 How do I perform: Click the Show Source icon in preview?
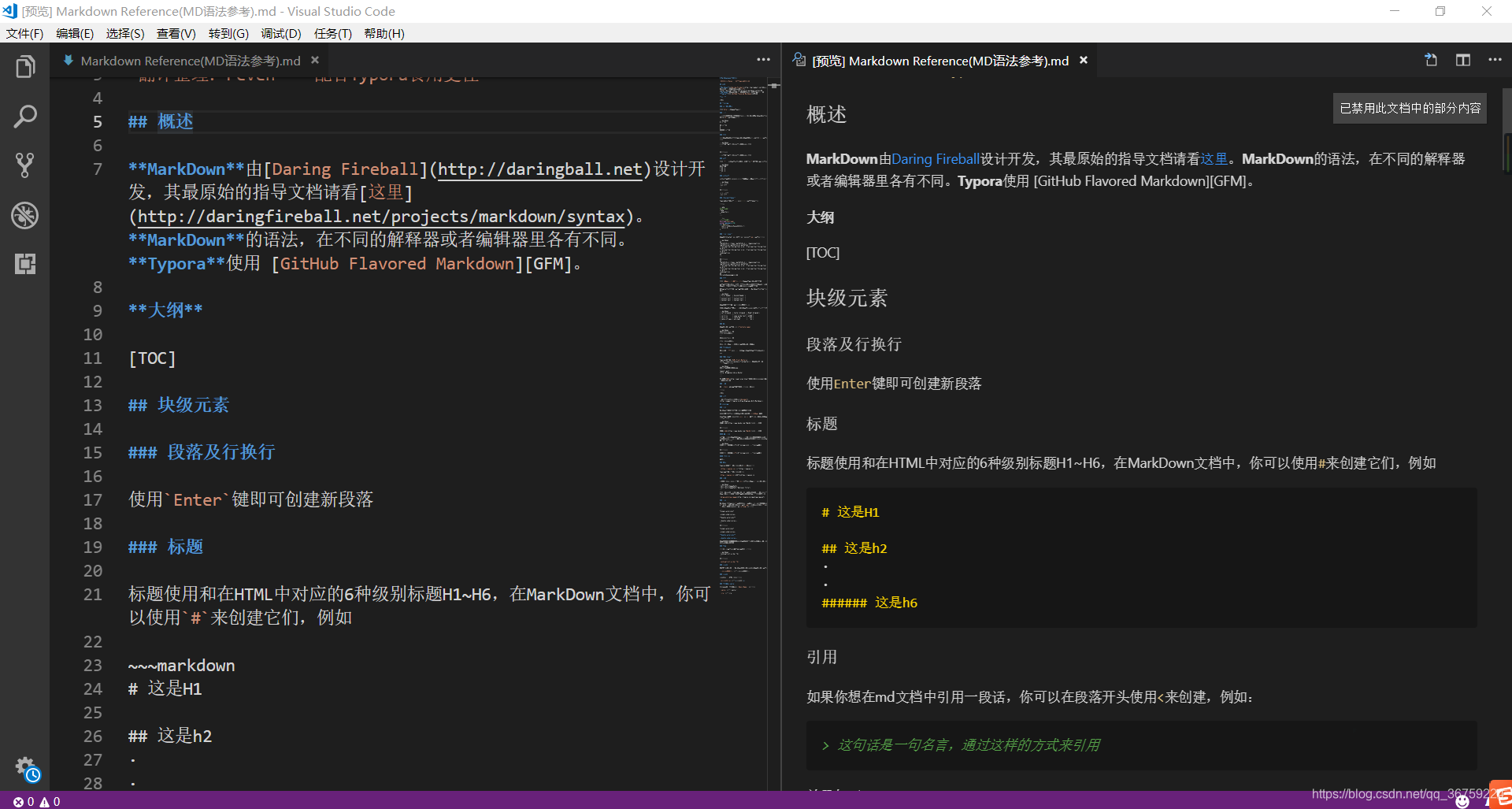pyautogui.click(x=1431, y=60)
